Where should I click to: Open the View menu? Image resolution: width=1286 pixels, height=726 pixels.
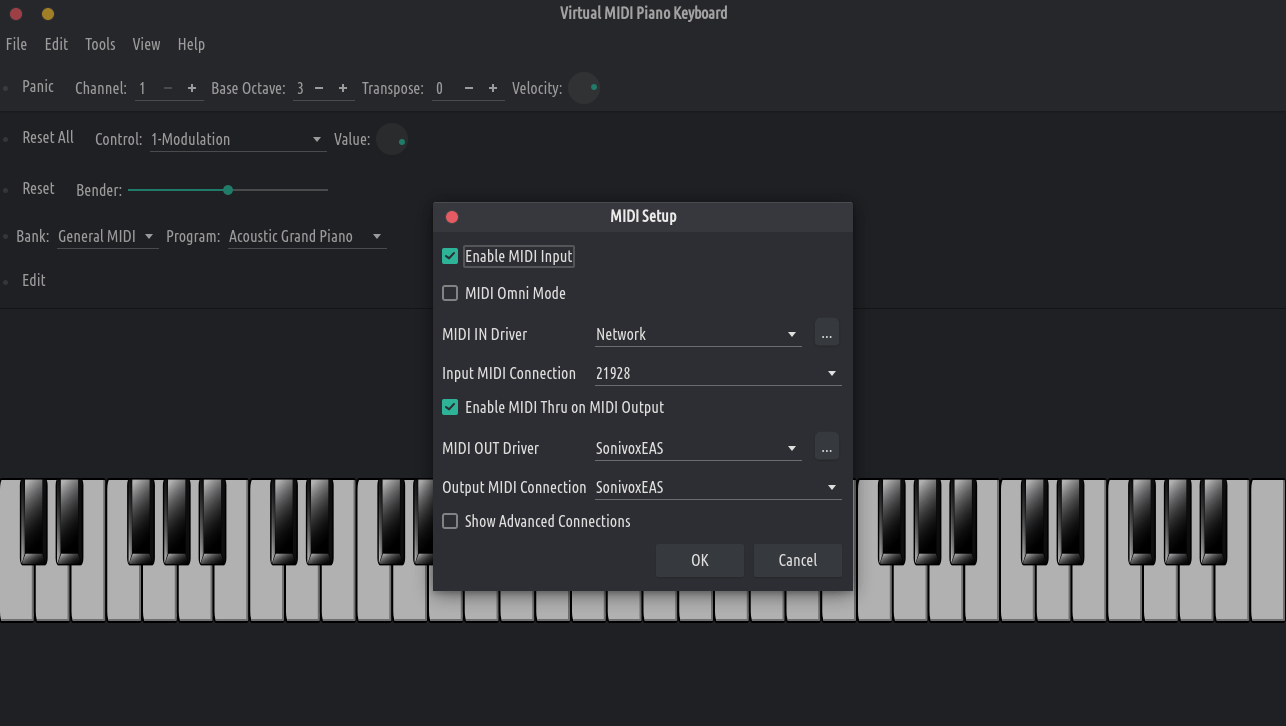click(146, 44)
